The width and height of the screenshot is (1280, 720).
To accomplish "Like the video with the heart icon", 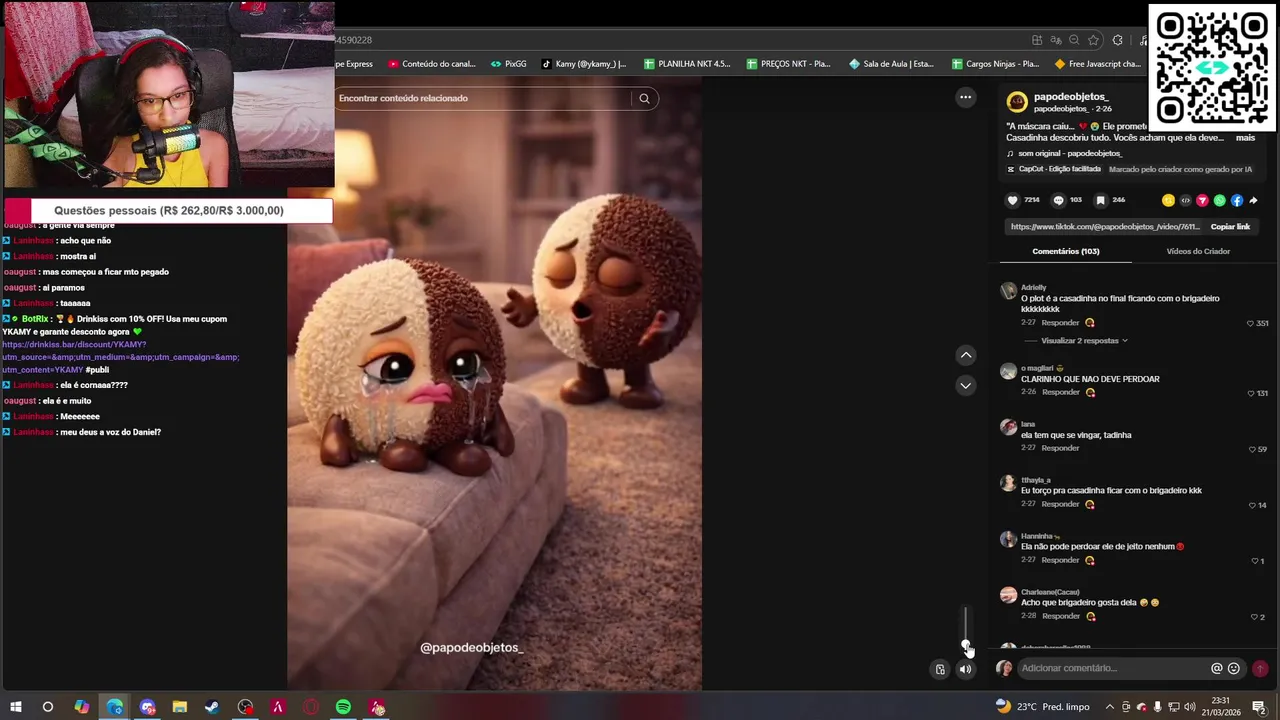I will (1012, 200).
